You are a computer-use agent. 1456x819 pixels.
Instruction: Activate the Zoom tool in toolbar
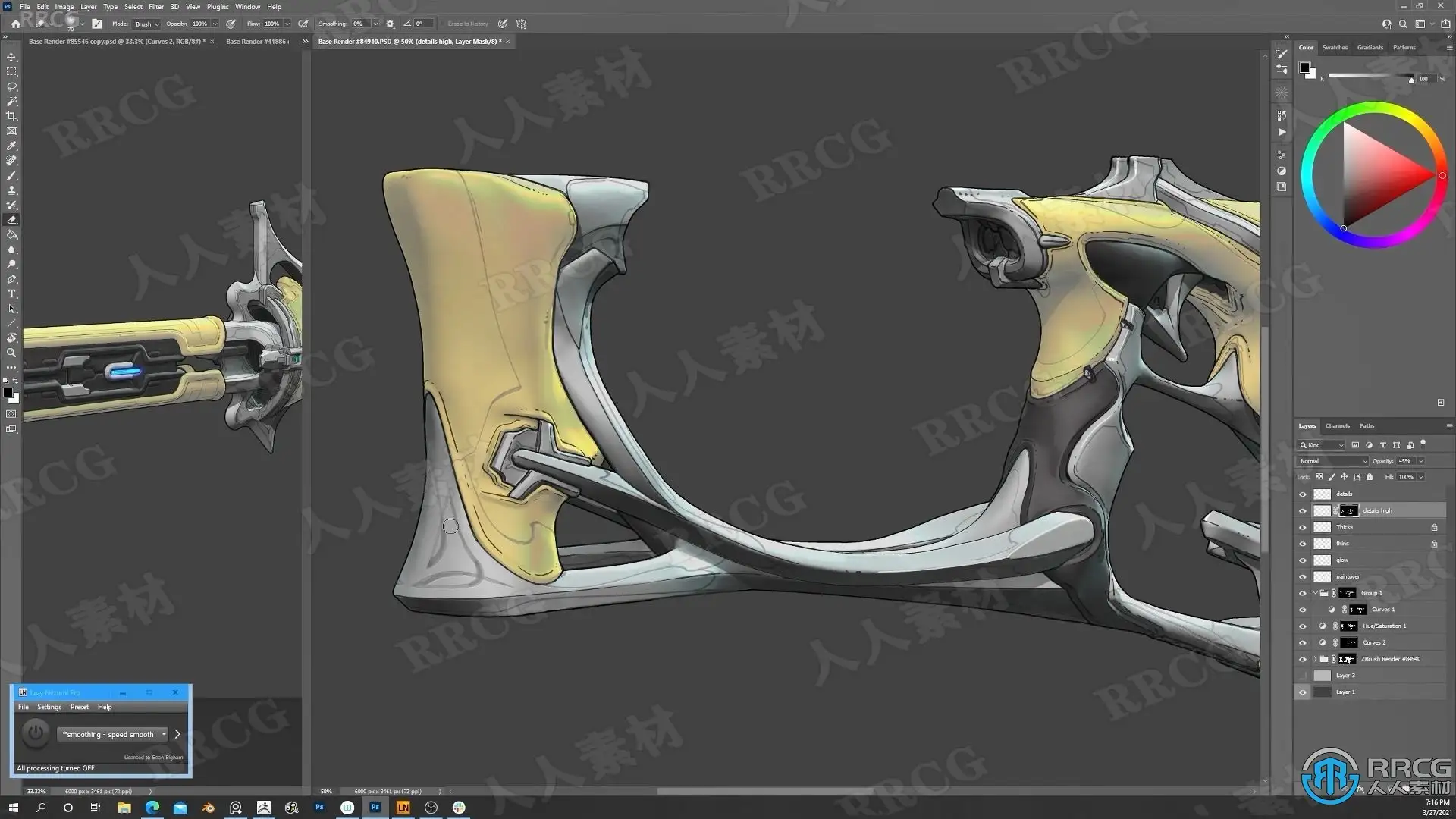click(11, 353)
